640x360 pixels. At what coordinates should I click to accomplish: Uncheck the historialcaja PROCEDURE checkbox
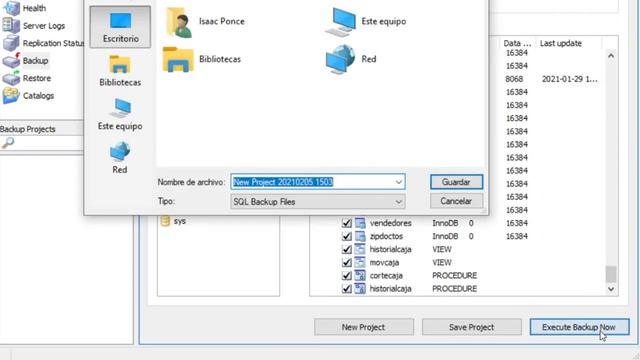click(347, 289)
